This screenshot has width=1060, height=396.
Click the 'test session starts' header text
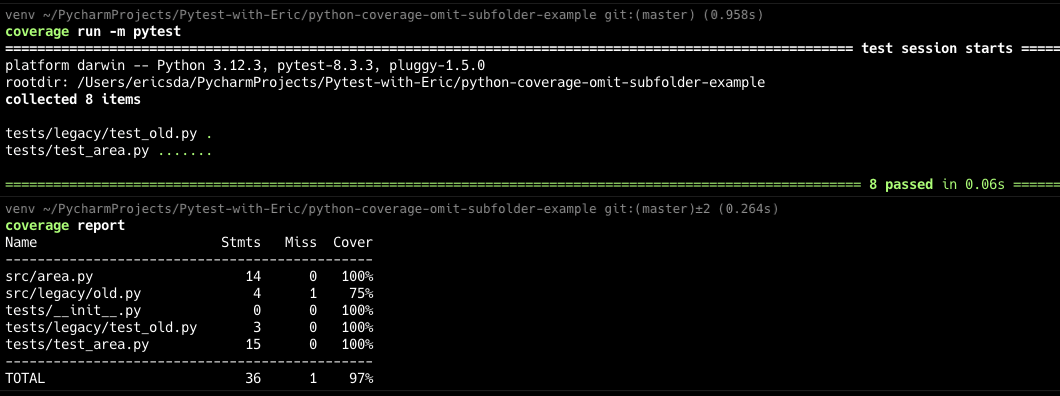coord(938,49)
